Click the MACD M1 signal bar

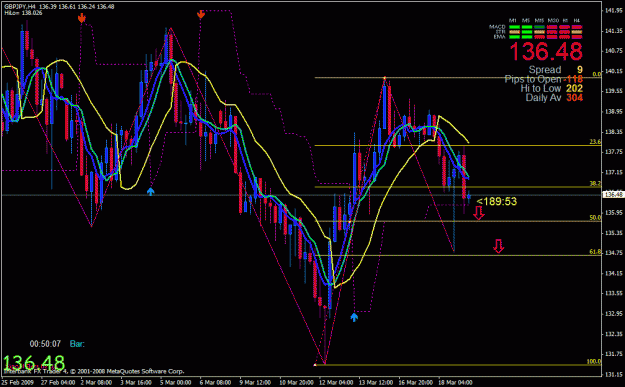[x=515, y=27]
